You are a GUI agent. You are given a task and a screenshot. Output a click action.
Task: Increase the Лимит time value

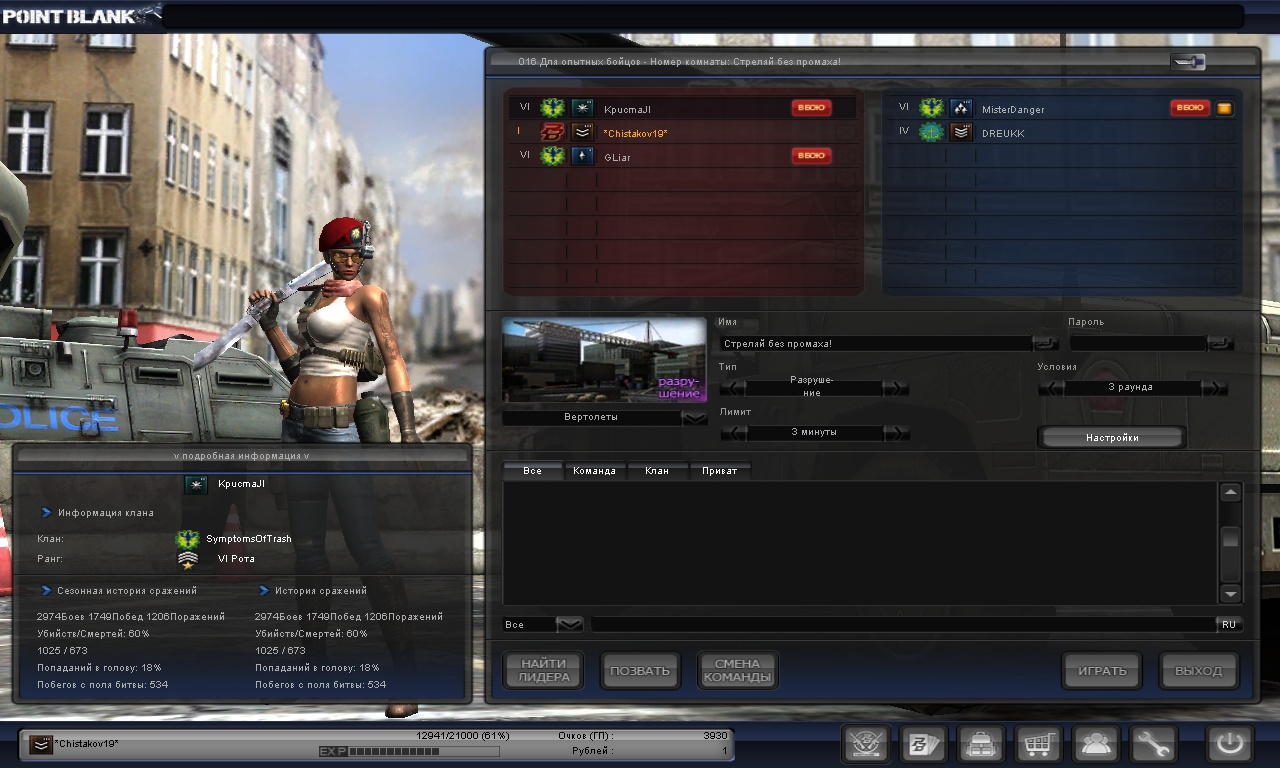click(896, 433)
